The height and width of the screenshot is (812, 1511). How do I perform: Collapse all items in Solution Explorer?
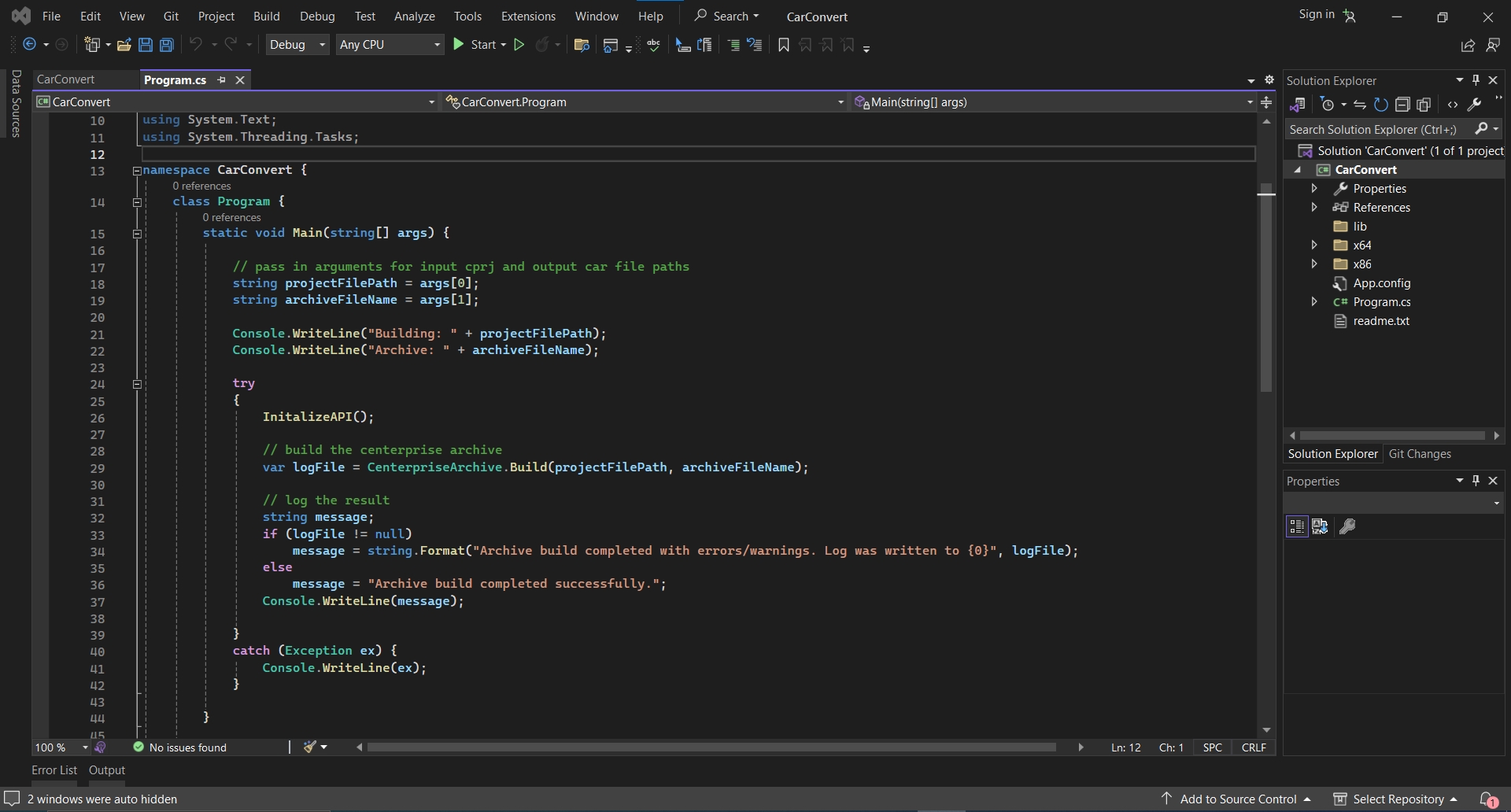click(1402, 105)
